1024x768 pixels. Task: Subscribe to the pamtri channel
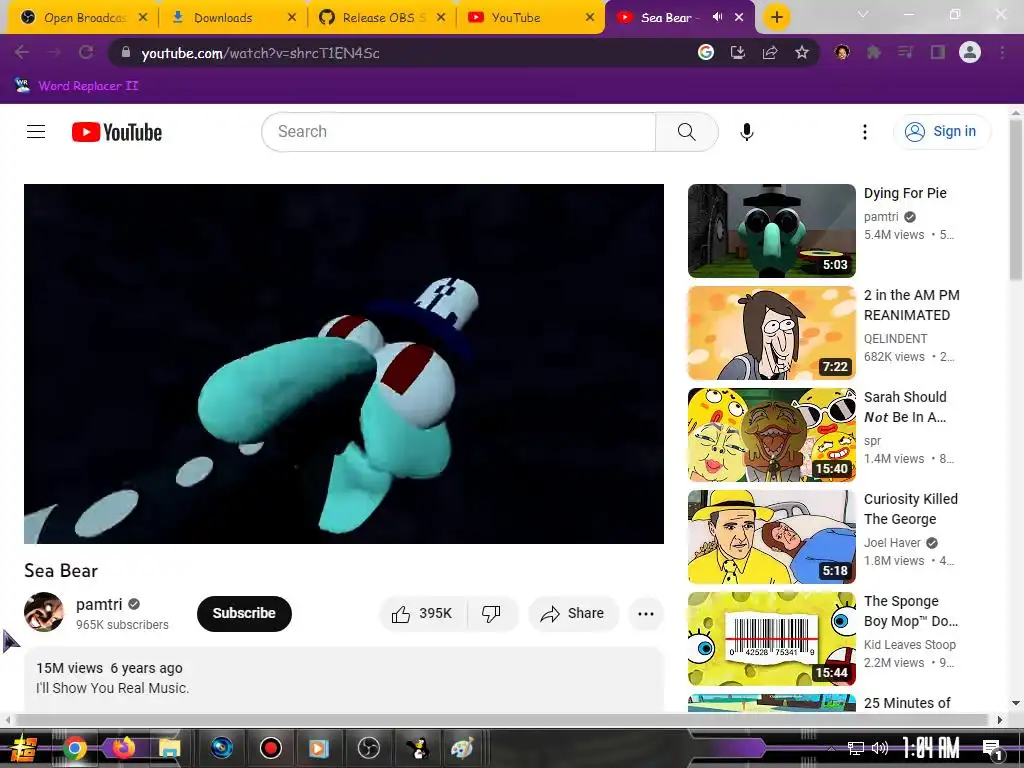tap(244, 614)
